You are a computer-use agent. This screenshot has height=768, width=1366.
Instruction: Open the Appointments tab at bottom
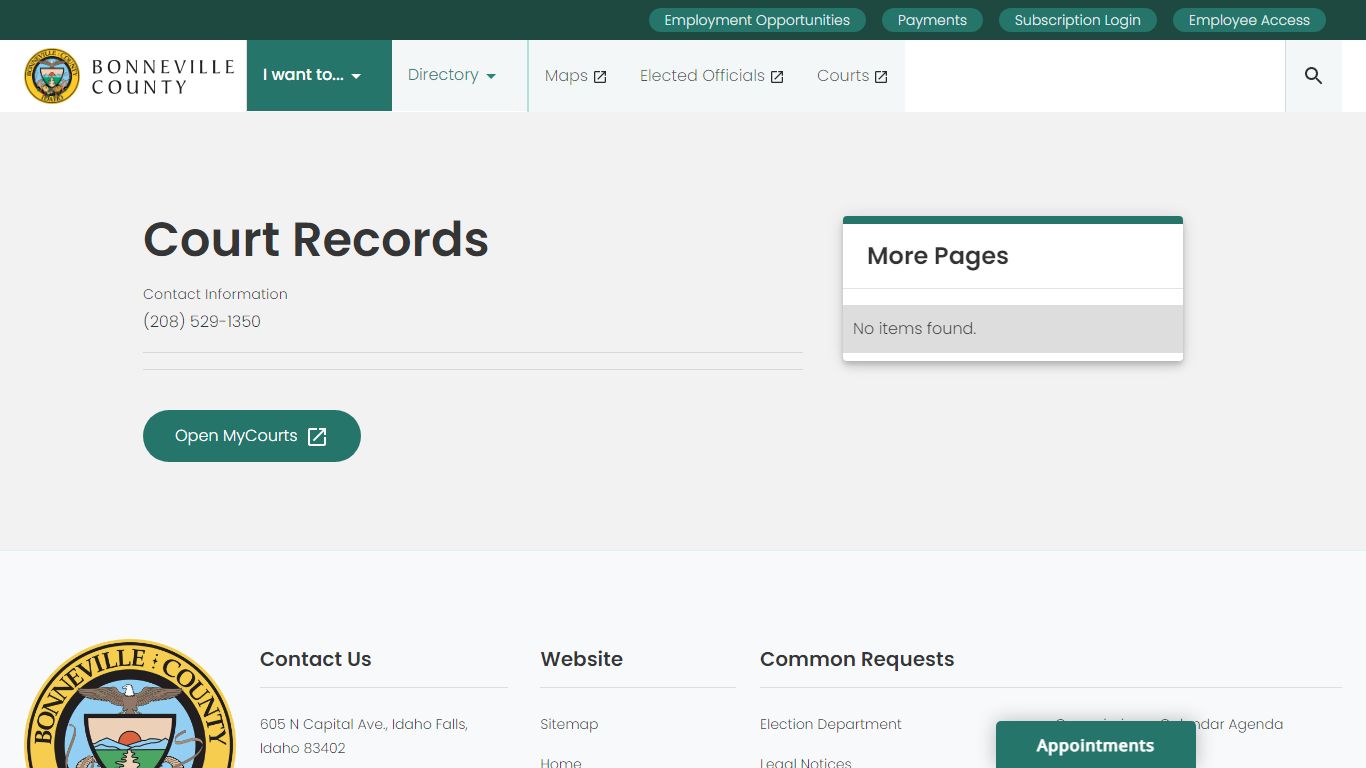point(1096,745)
